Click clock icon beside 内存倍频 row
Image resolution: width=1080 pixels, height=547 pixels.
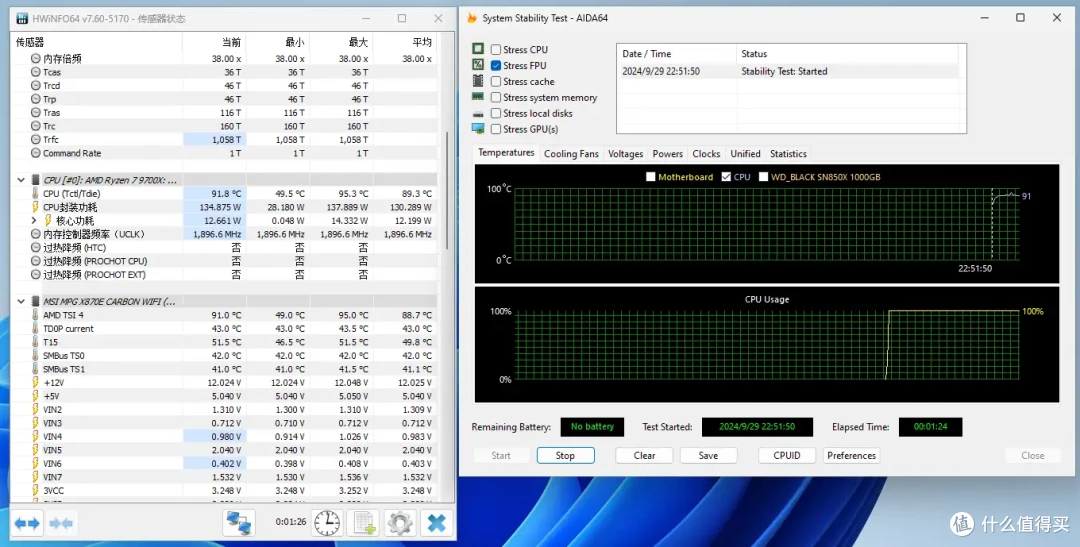click(x=36, y=59)
